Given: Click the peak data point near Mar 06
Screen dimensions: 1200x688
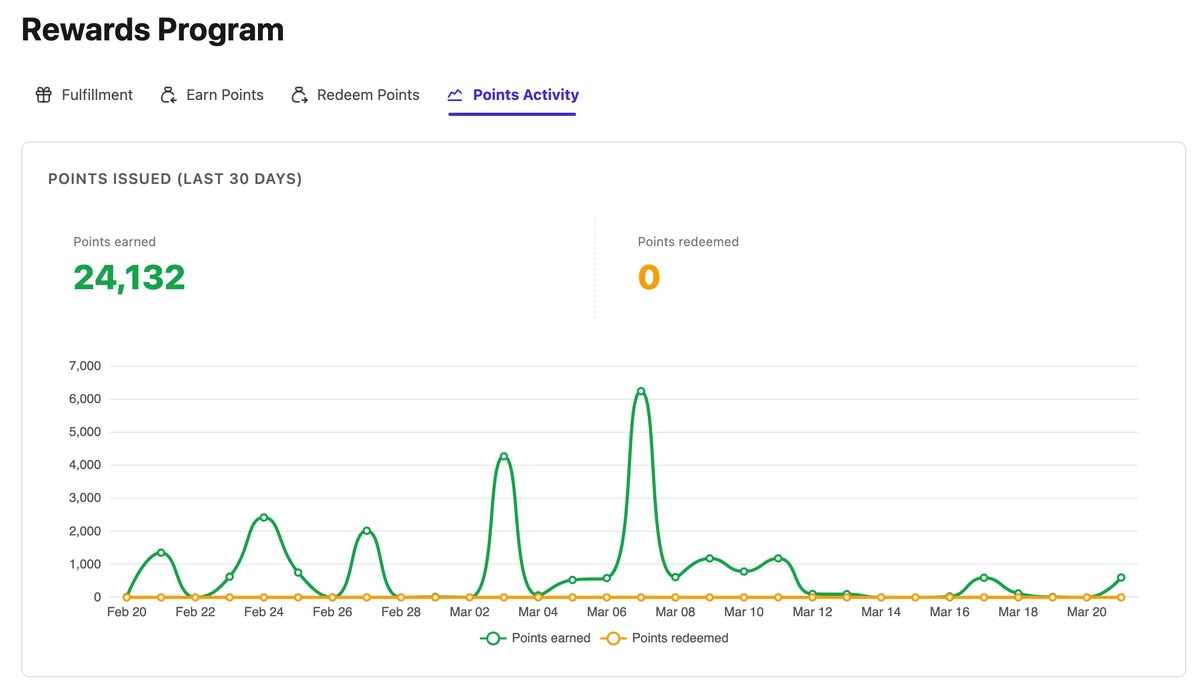Looking at the screenshot, I should 640,390.
